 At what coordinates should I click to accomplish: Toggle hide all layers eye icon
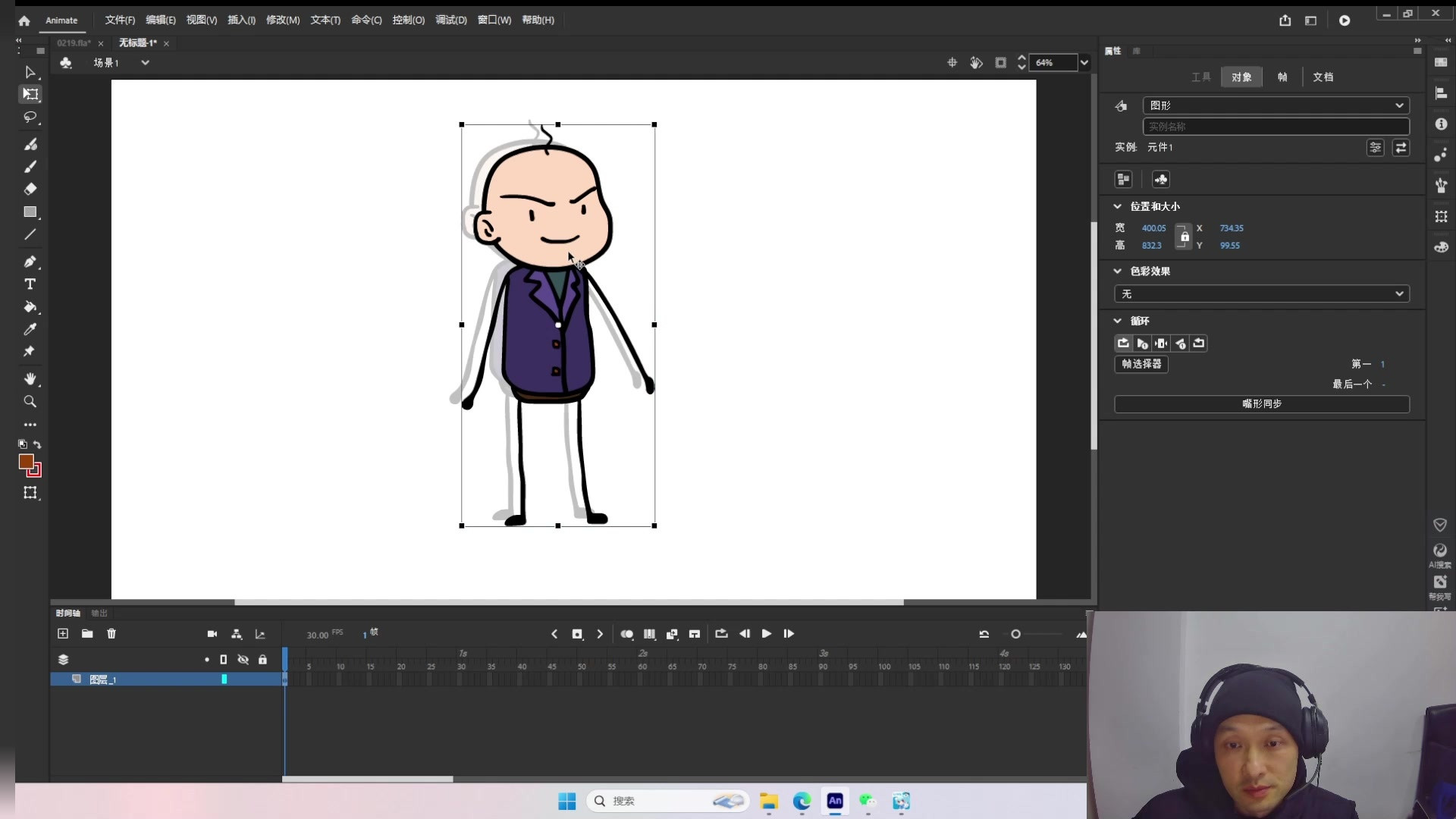click(x=243, y=660)
